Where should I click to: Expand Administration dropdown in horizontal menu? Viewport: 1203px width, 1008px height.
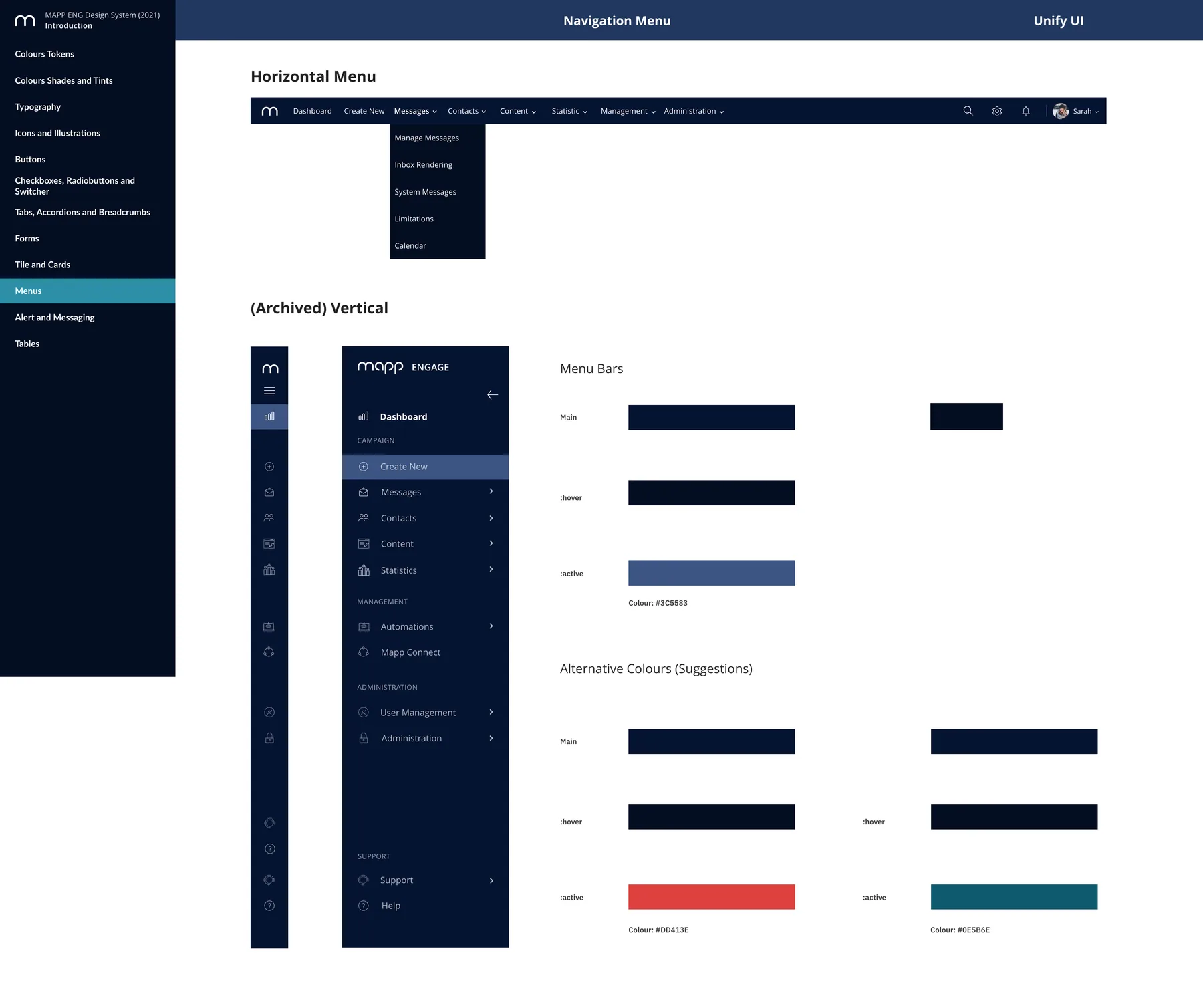pyautogui.click(x=694, y=111)
